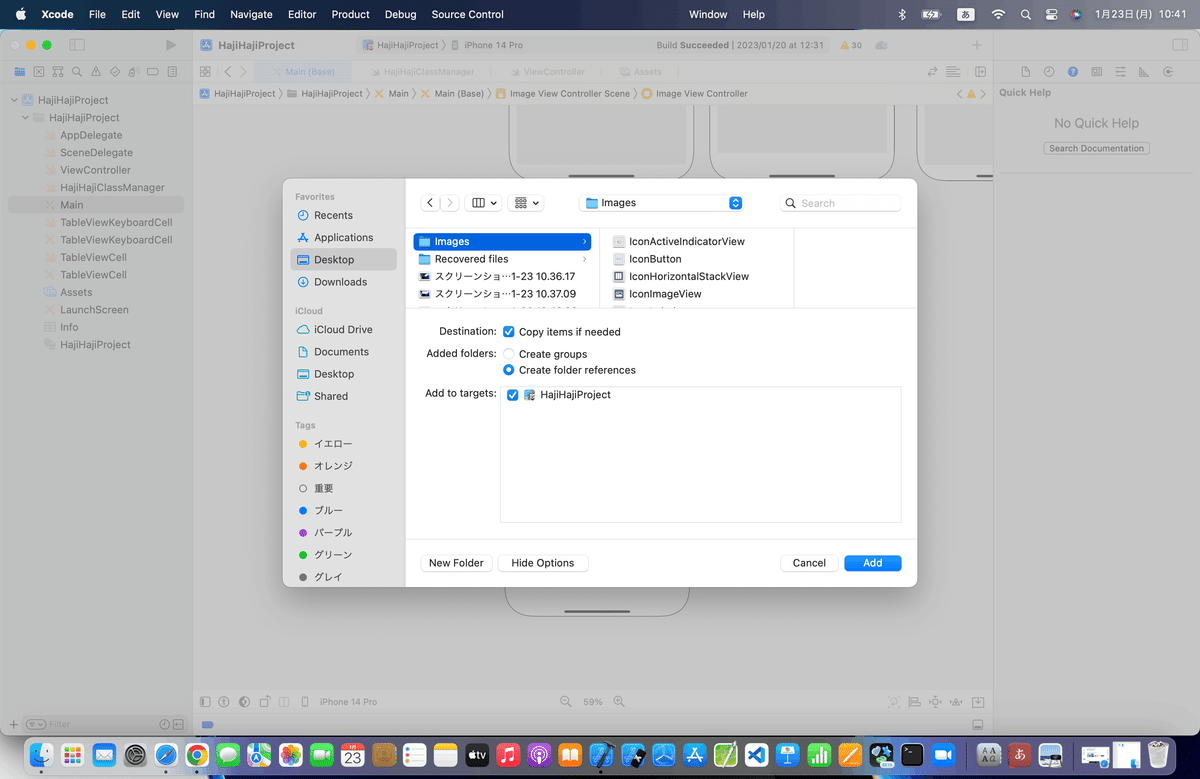The width and height of the screenshot is (1200, 779).
Task: Open the Debug menu
Action: pyautogui.click(x=401, y=14)
